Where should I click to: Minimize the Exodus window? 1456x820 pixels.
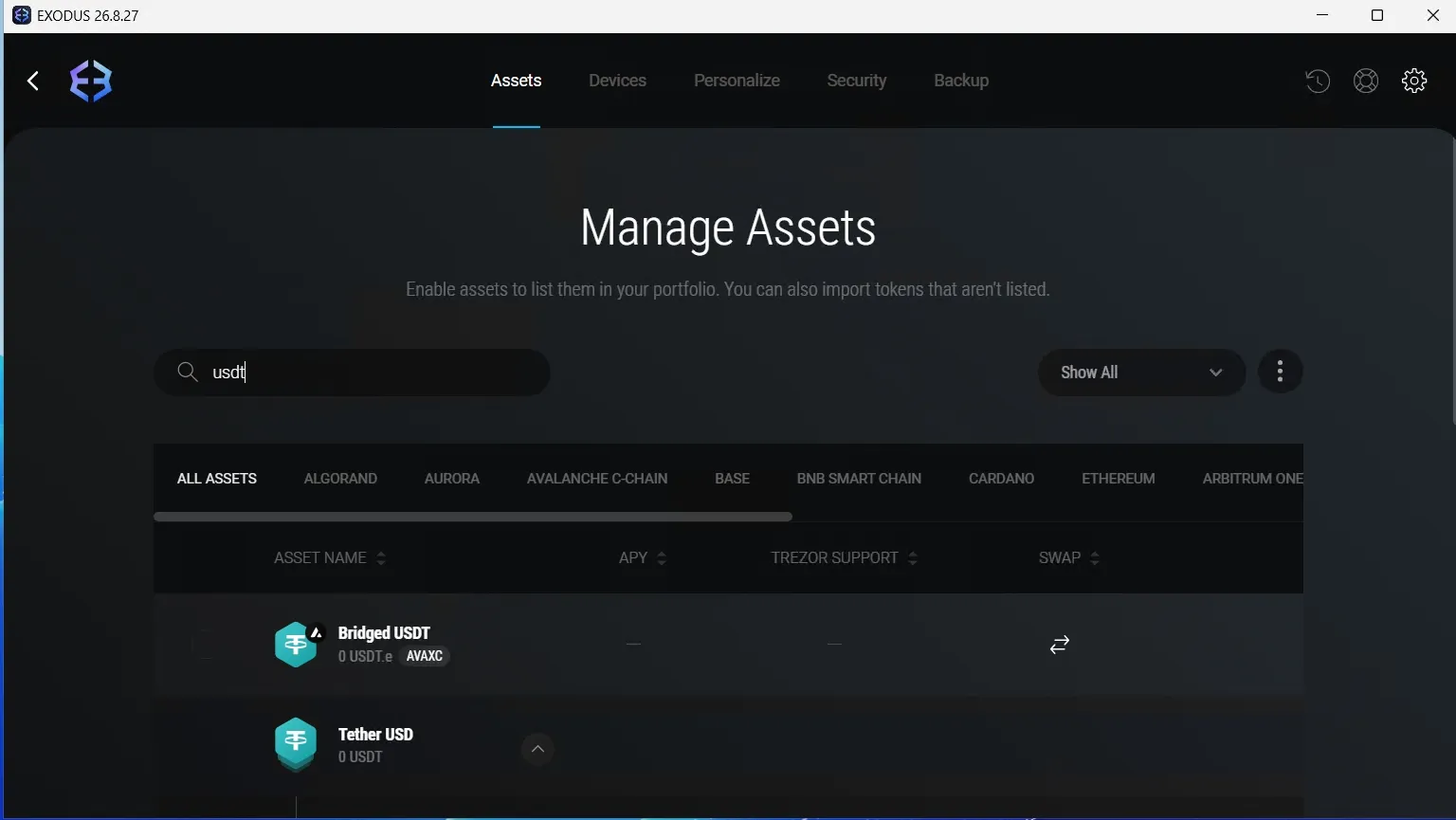click(x=1323, y=15)
